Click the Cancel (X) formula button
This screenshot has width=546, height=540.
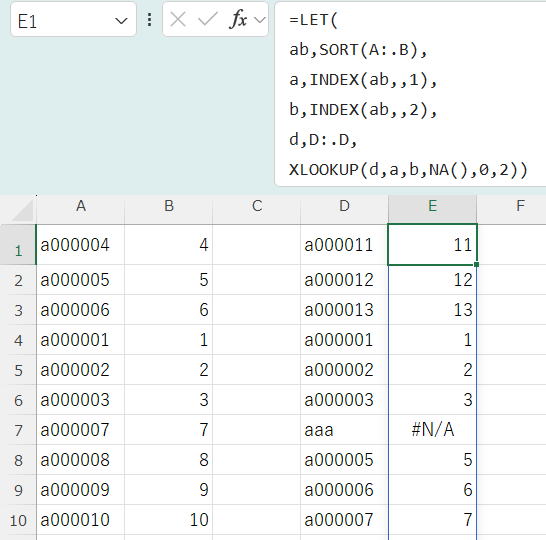point(178,19)
